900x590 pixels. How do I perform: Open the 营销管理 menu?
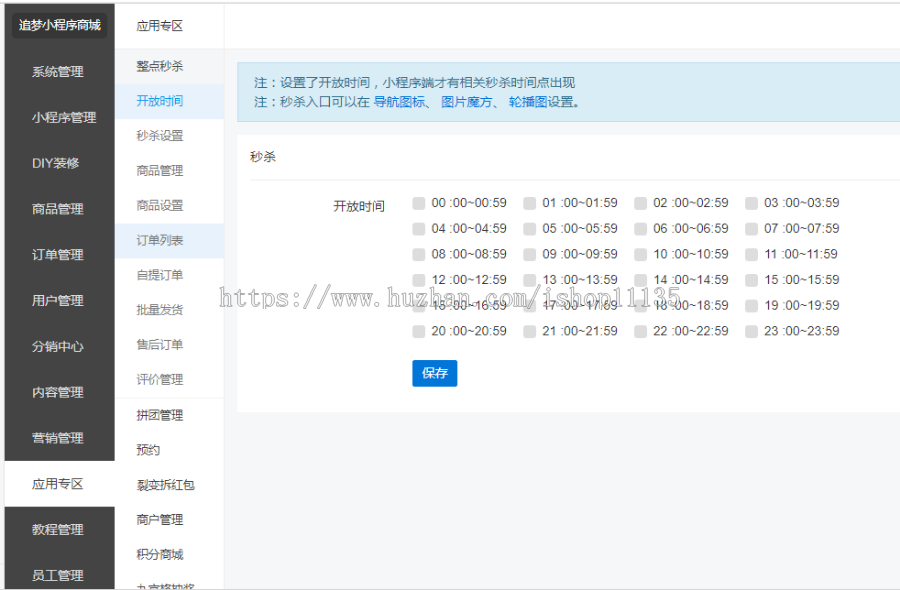(58, 438)
